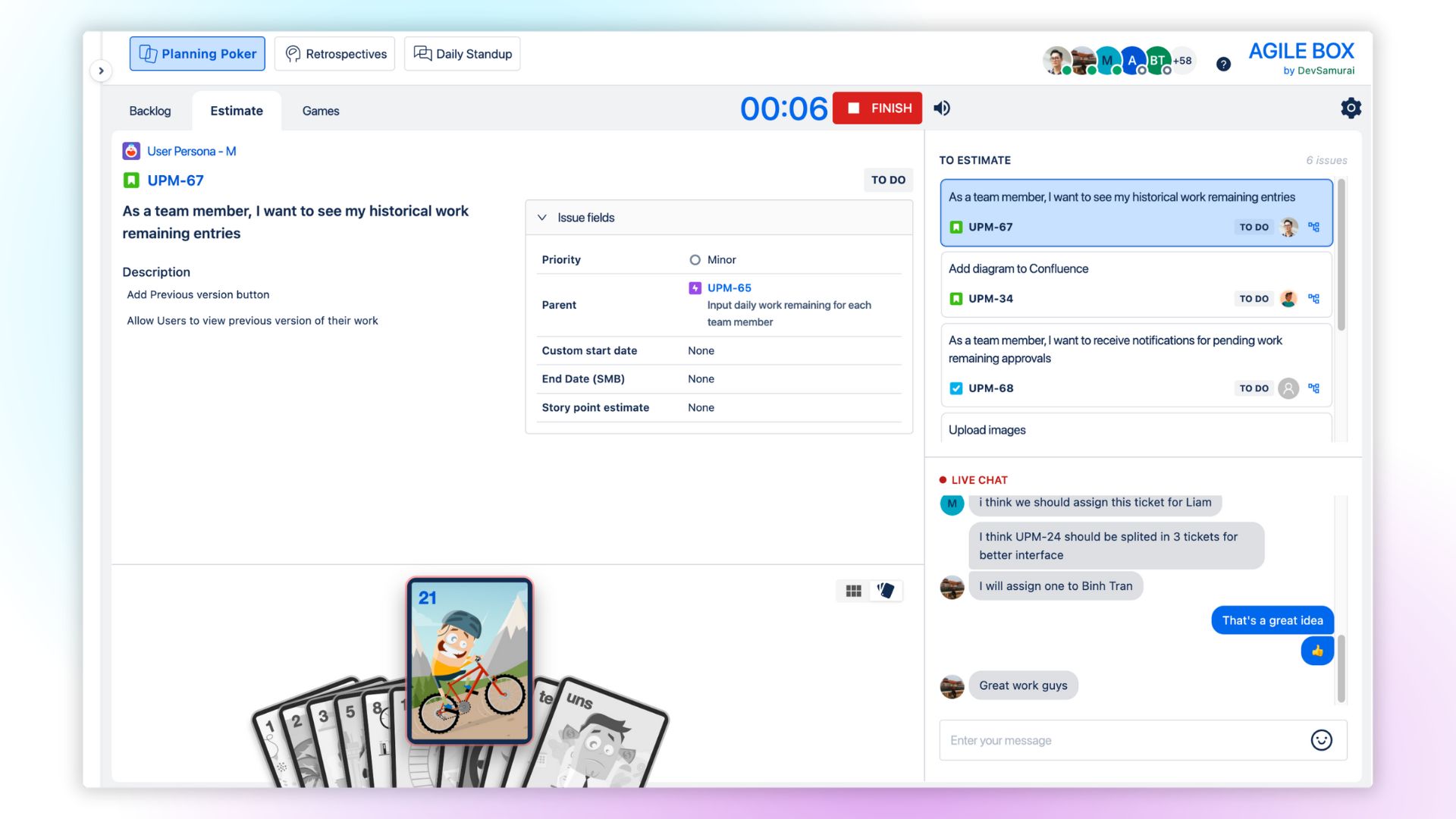Switch to the Backlog tab
1456x819 pixels.
click(149, 111)
